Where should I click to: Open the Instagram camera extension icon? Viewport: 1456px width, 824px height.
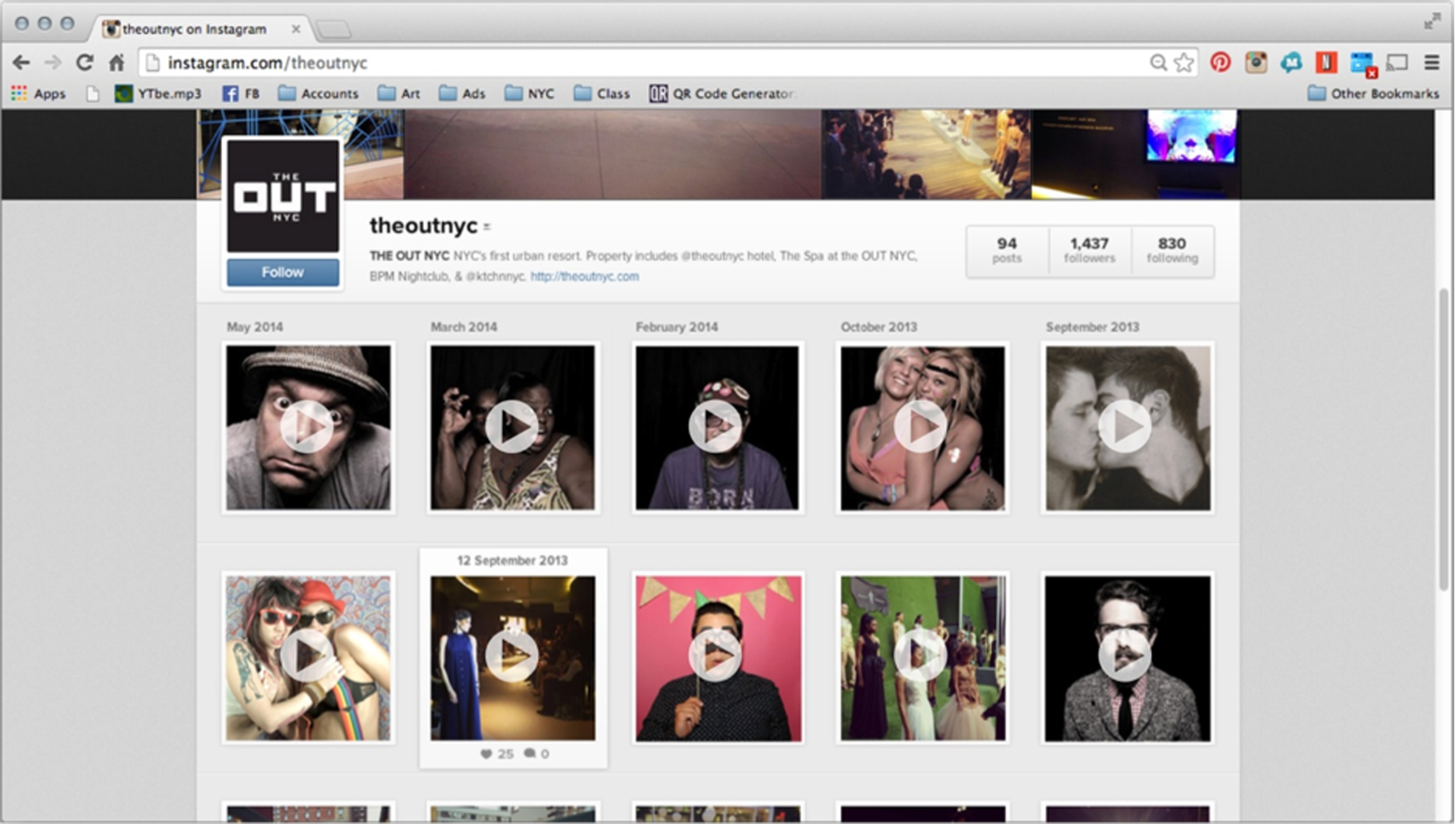(x=1256, y=62)
